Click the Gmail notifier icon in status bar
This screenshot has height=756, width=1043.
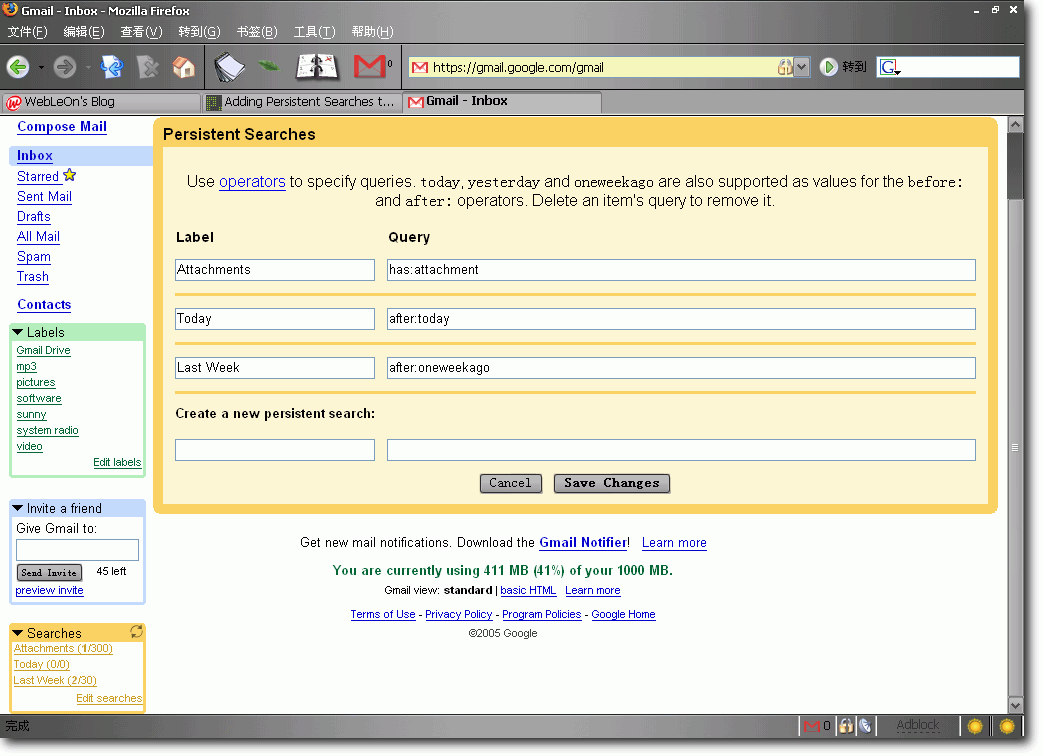[x=812, y=726]
